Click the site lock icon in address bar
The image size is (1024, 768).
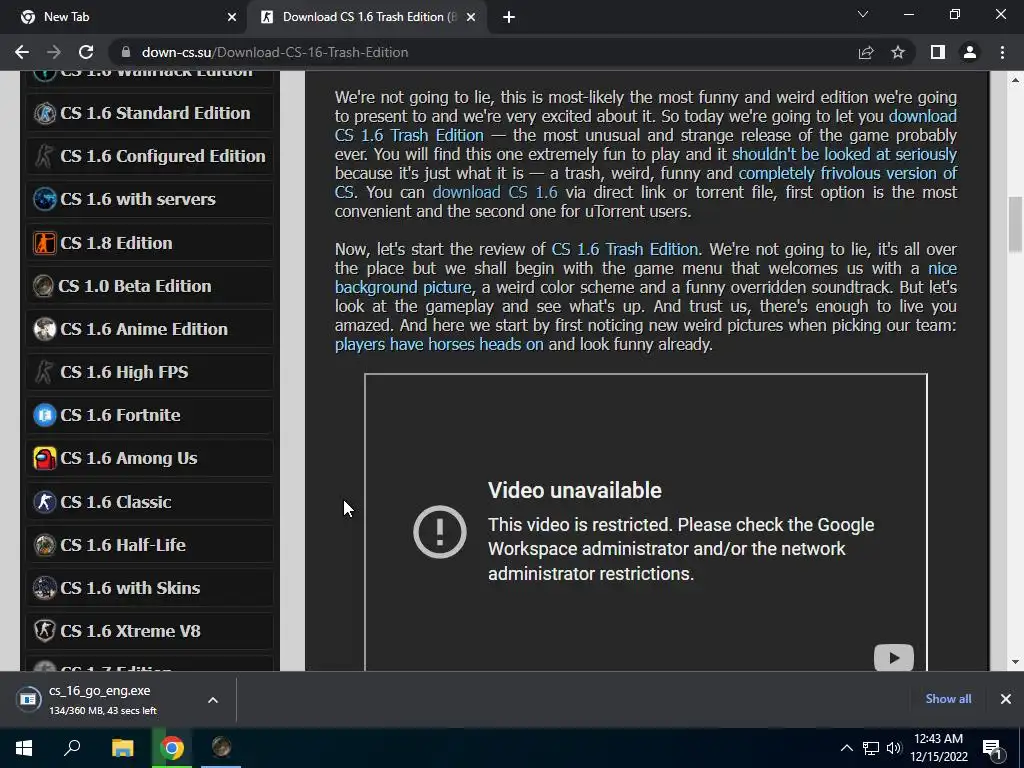coord(127,52)
